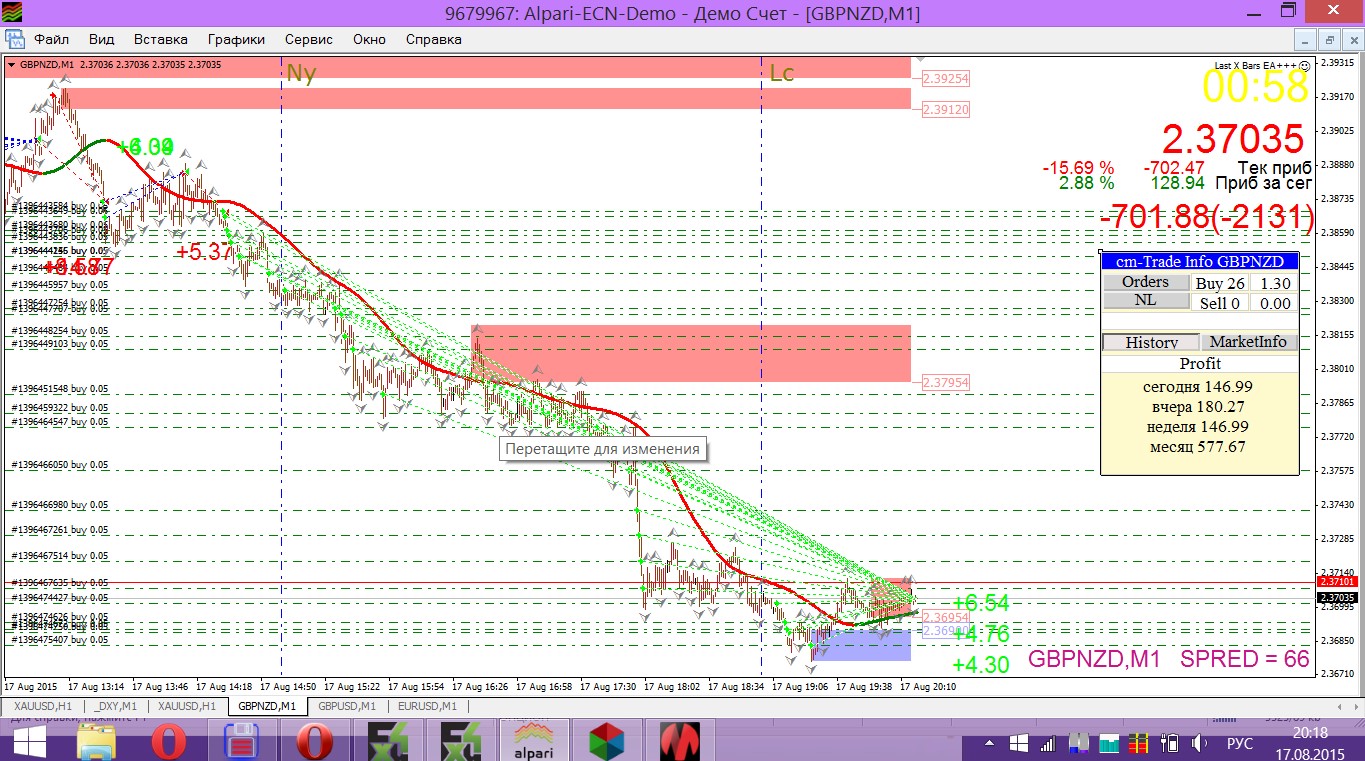Open the Файл menu
Viewport: 1365px width, 761px height.
pyautogui.click(x=51, y=39)
